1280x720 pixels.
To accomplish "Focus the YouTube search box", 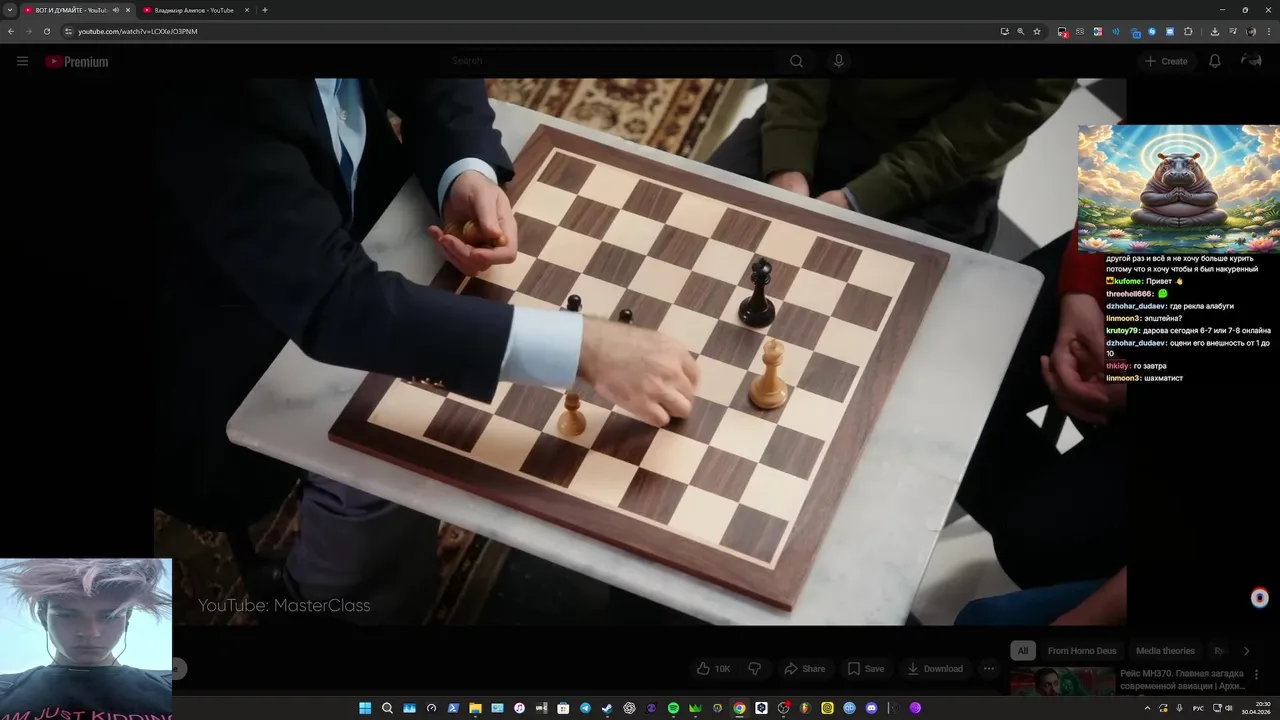I will click(x=610, y=61).
